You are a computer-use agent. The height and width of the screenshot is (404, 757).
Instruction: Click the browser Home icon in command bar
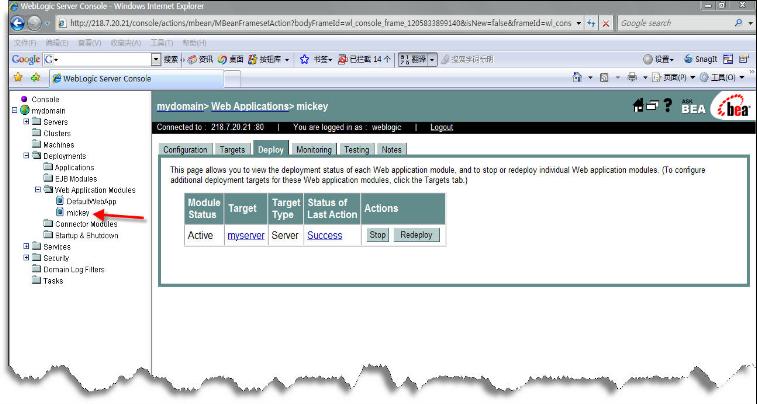pos(577,77)
